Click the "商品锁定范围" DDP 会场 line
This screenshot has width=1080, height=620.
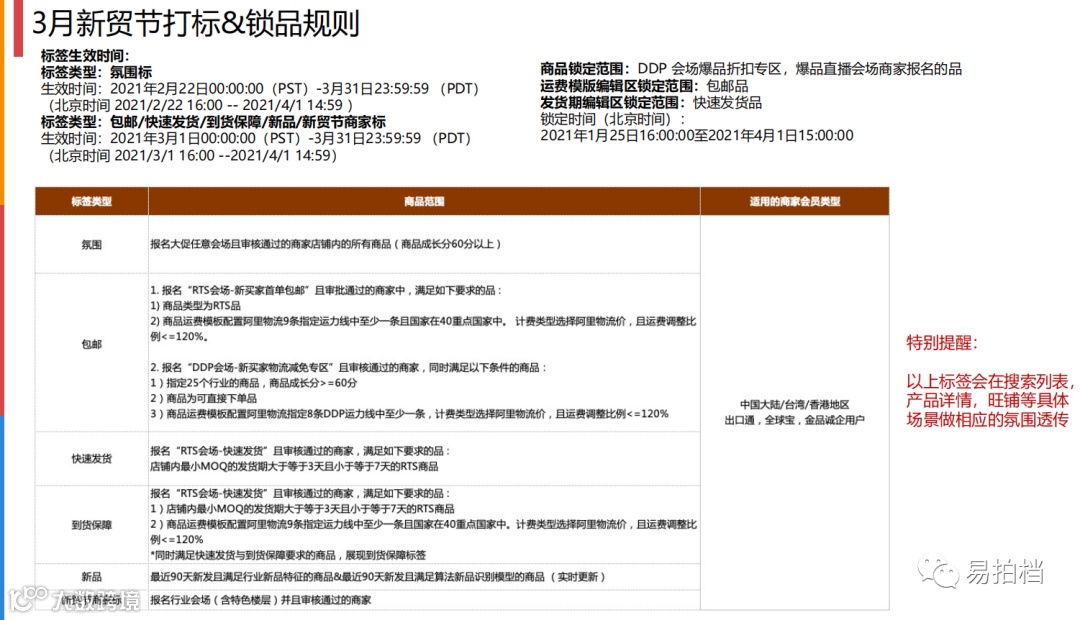(751, 69)
